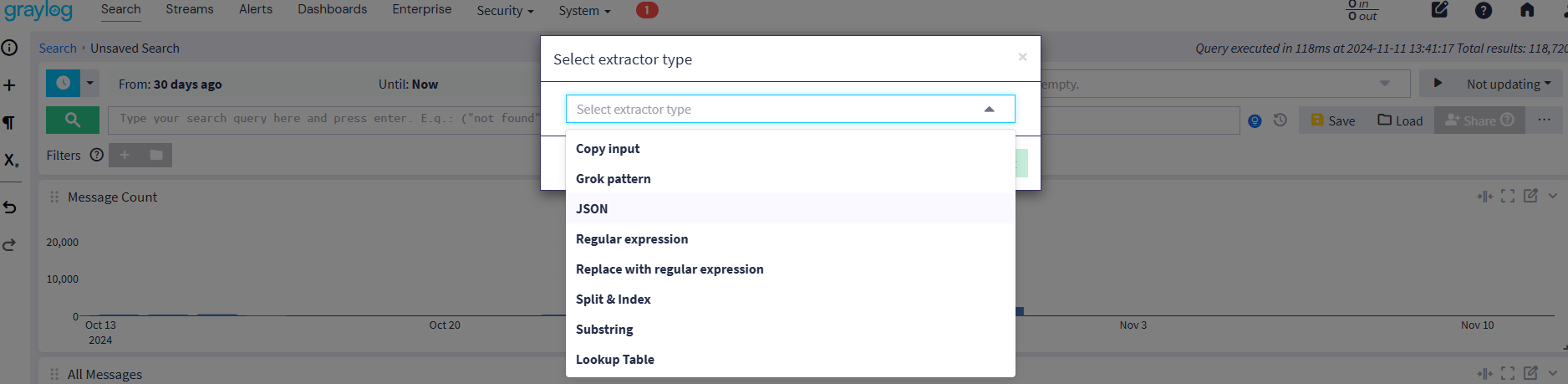Click the green search magnifier button

coord(73,120)
